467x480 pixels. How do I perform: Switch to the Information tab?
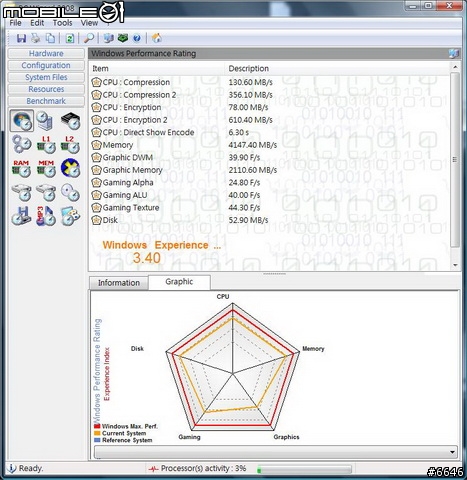(119, 283)
